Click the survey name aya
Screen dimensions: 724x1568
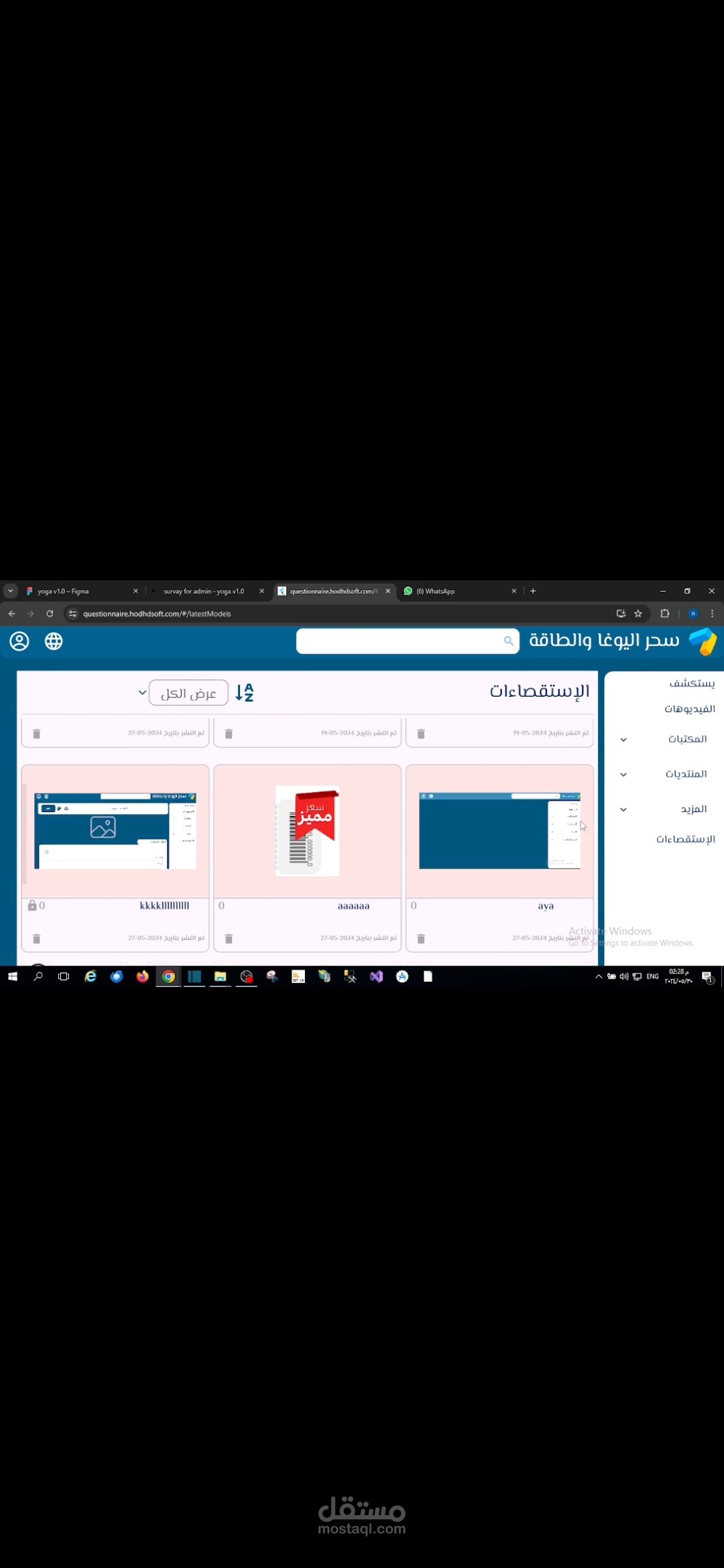coord(546,906)
